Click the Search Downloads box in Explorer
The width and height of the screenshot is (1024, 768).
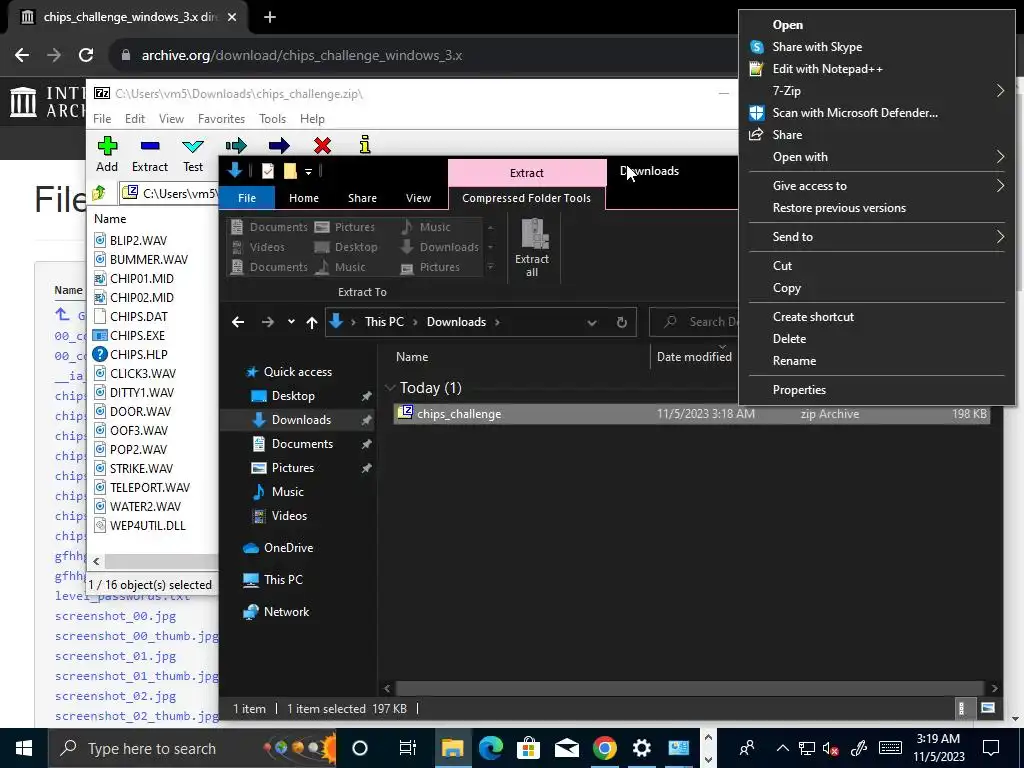click(694, 322)
